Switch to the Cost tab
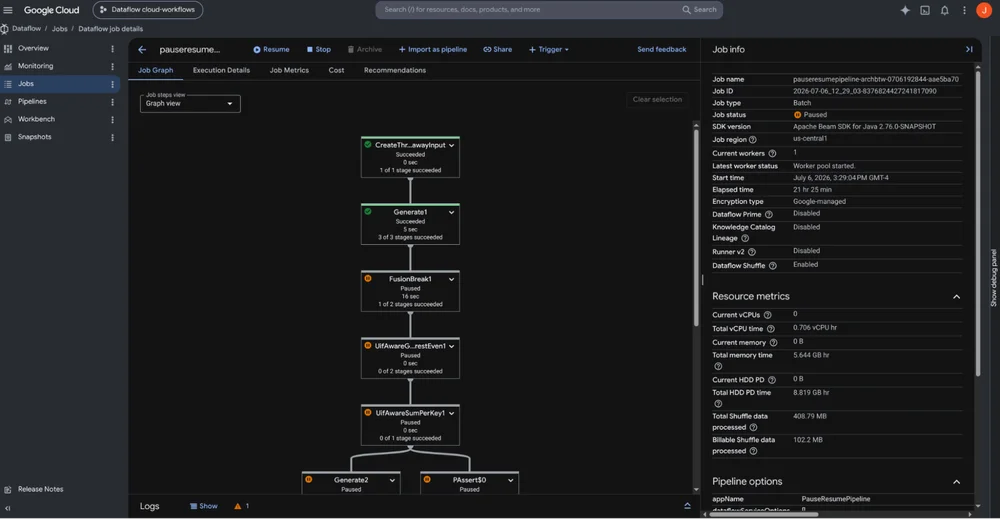This screenshot has height=519, width=1000. pyautogui.click(x=336, y=70)
